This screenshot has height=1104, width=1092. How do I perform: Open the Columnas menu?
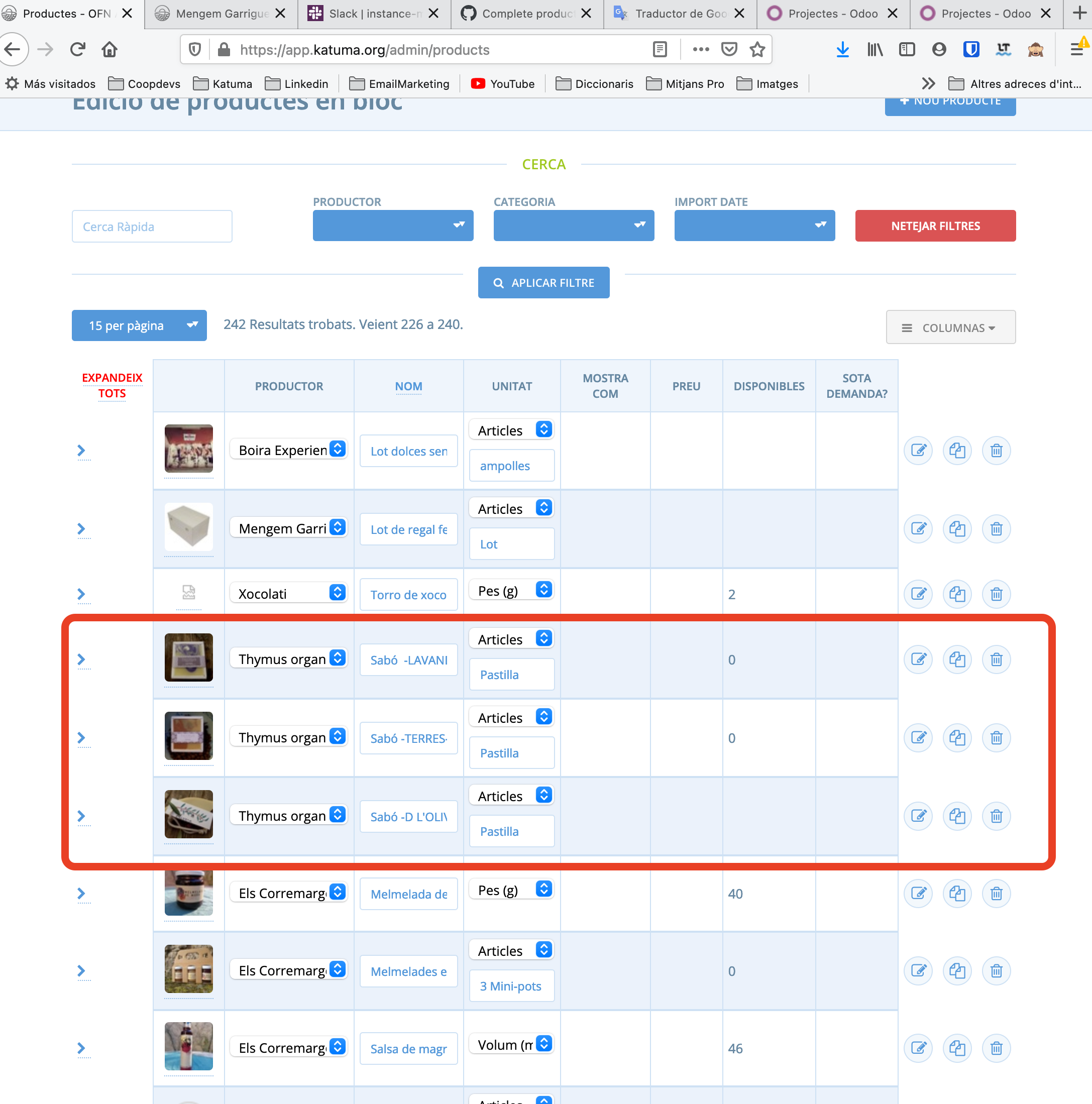(x=950, y=327)
